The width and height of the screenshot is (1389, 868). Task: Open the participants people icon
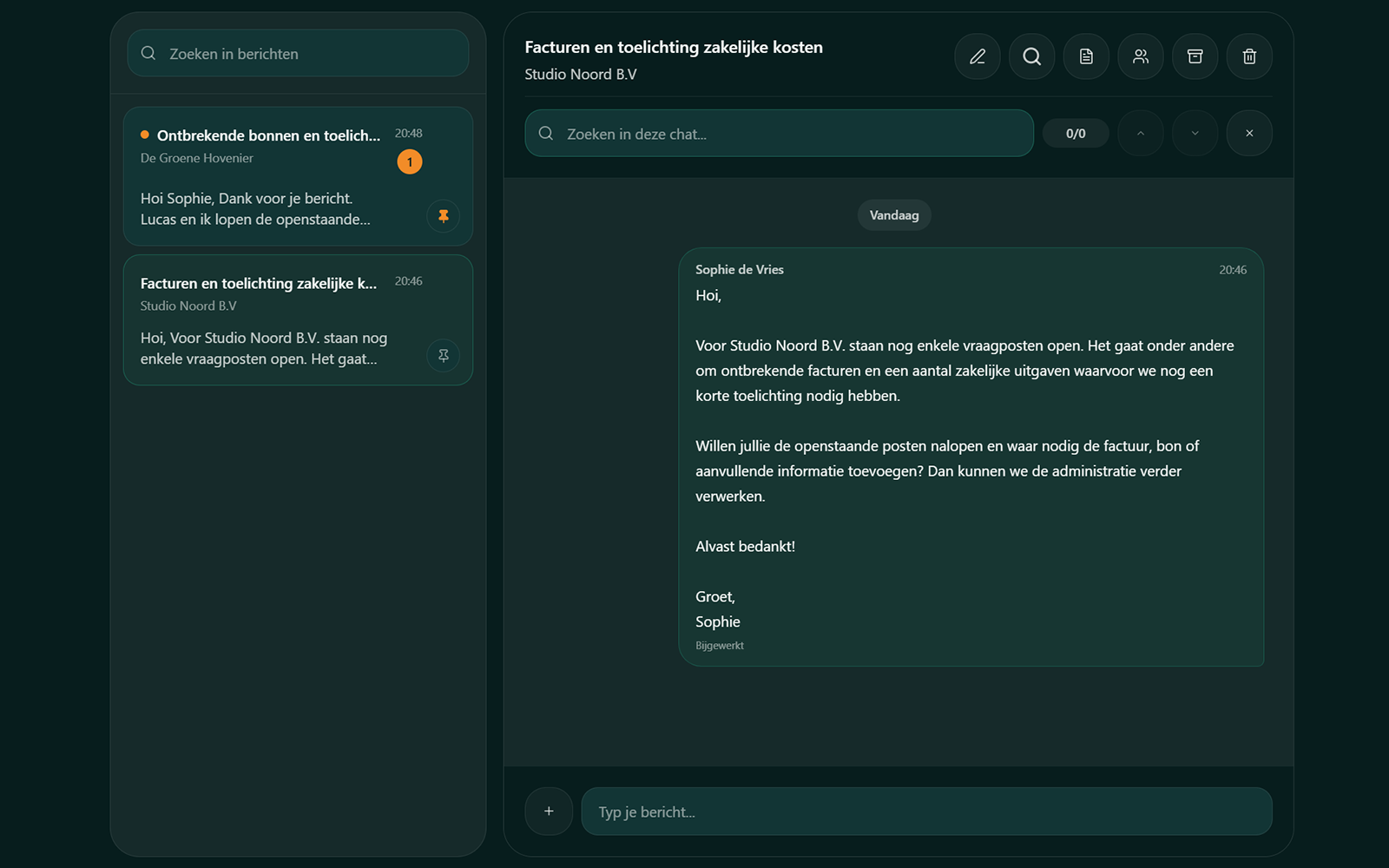[1141, 56]
